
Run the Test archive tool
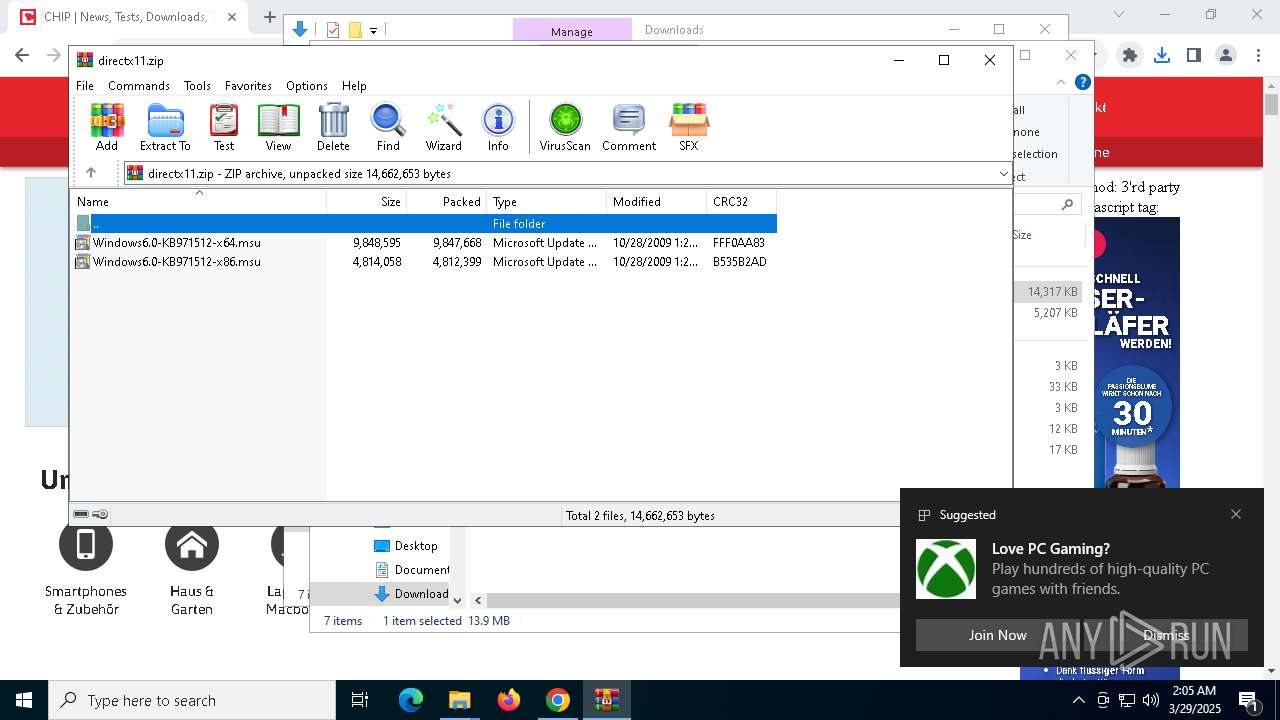tap(224, 127)
